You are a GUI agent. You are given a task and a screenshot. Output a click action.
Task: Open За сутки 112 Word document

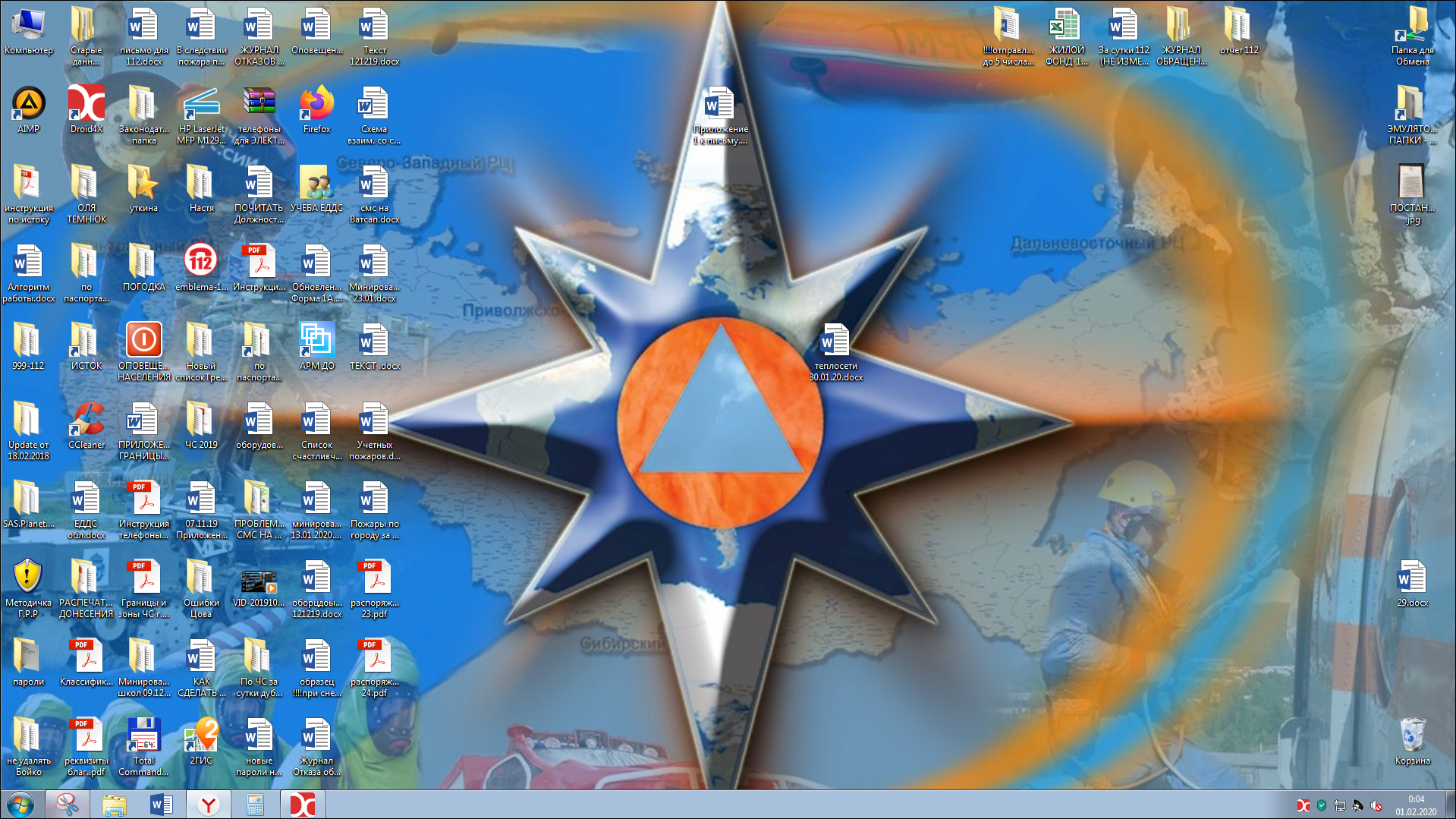pos(1124,36)
